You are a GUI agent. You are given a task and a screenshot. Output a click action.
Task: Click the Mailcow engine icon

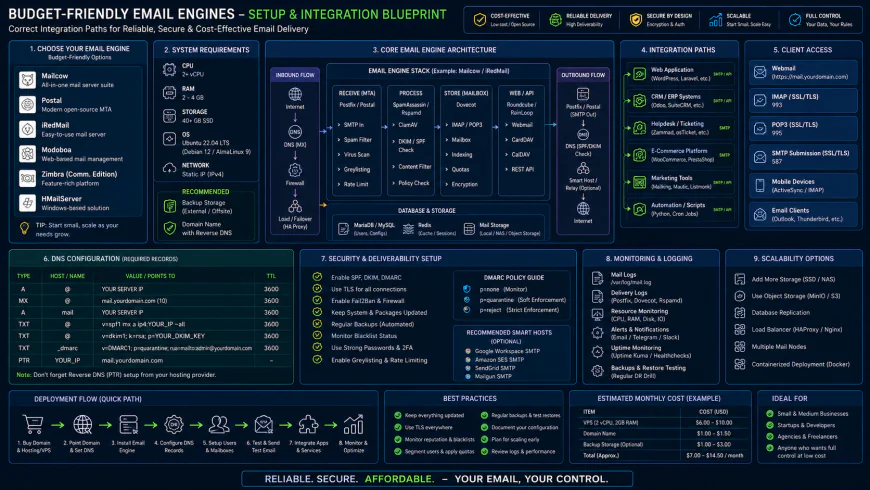click(27, 80)
